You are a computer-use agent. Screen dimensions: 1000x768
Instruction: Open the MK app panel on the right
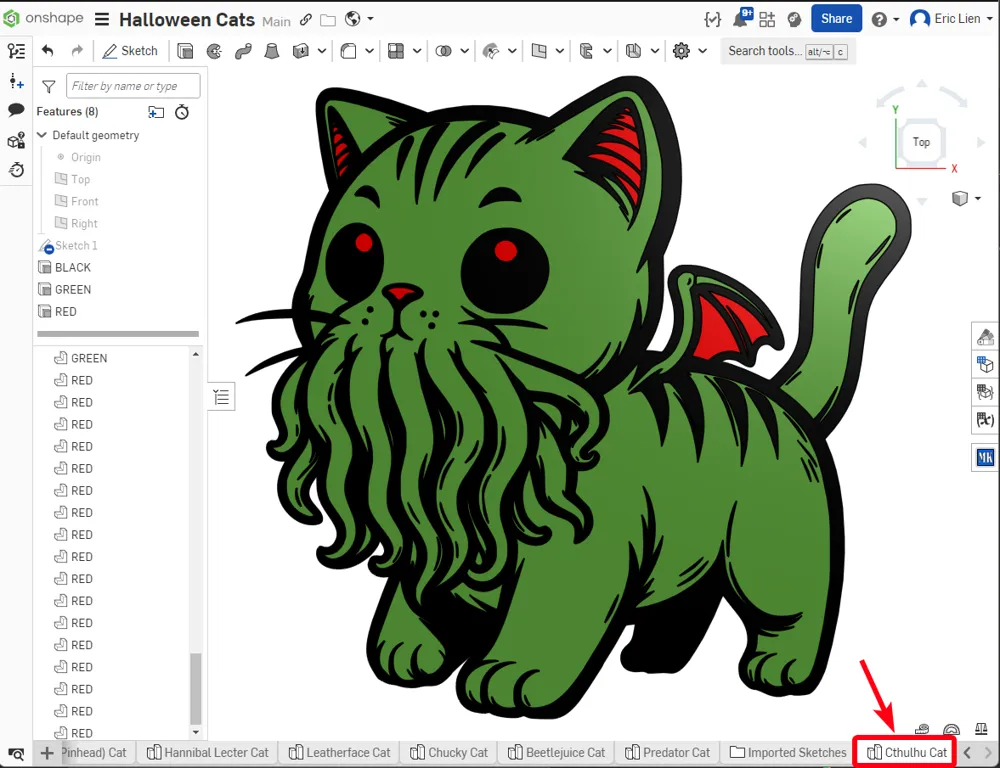coord(985,457)
